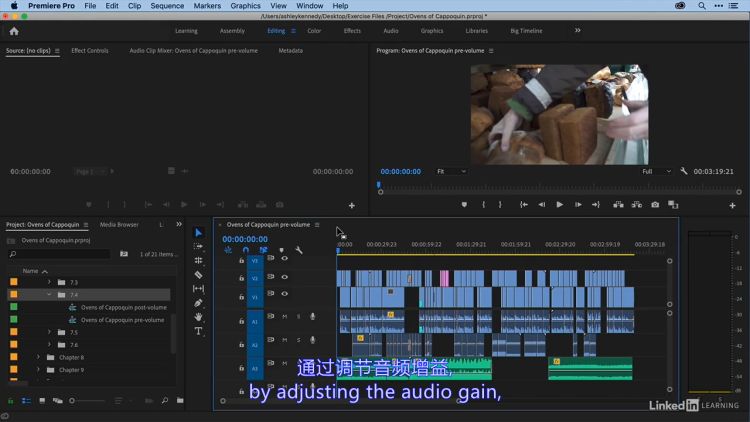The height and width of the screenshot is (422, 750).
Task: Select the Ripple Edit tool
Action: click(198, 260)
